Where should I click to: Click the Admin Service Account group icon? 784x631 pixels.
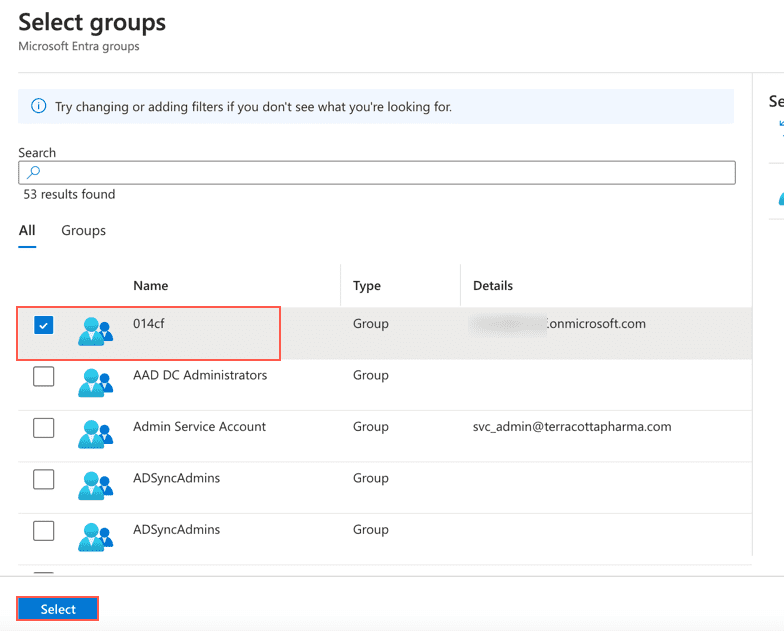[96, 434]
